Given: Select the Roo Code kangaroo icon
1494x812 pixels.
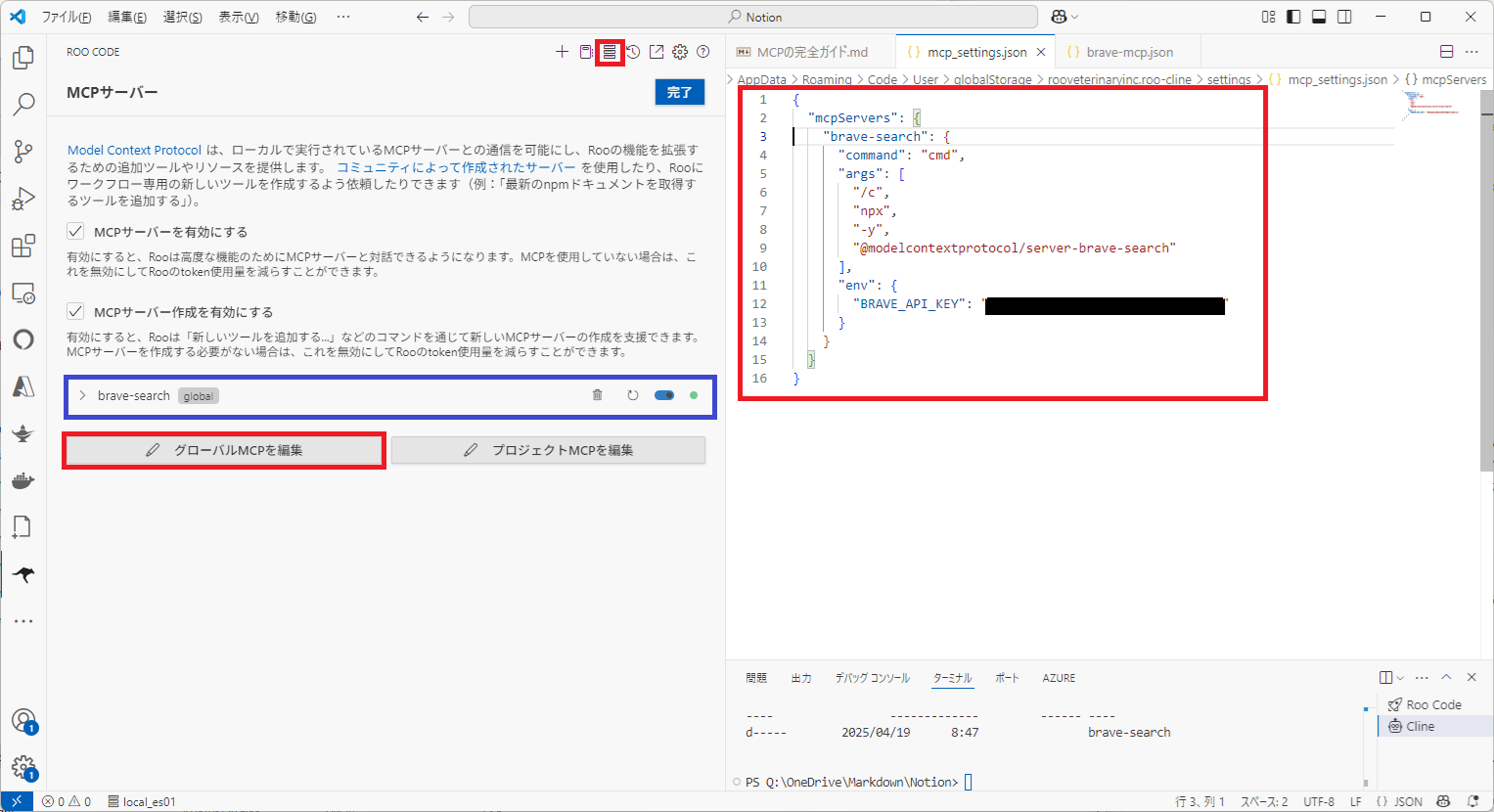Looking at the screenshot, I should pyautogui.click(x=23, y=574).
